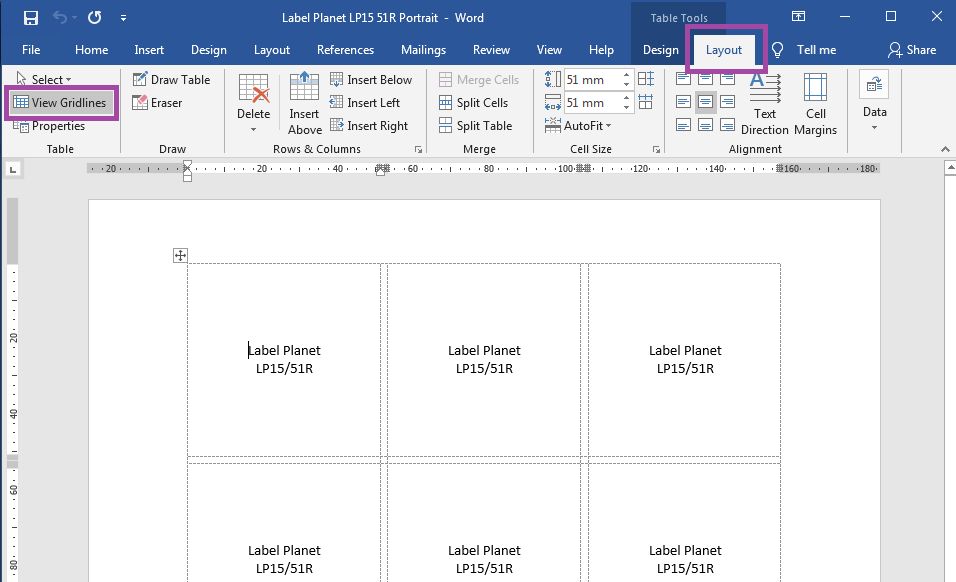Align text bottom right in cell
956x582 pixels.
coord(727,125)
